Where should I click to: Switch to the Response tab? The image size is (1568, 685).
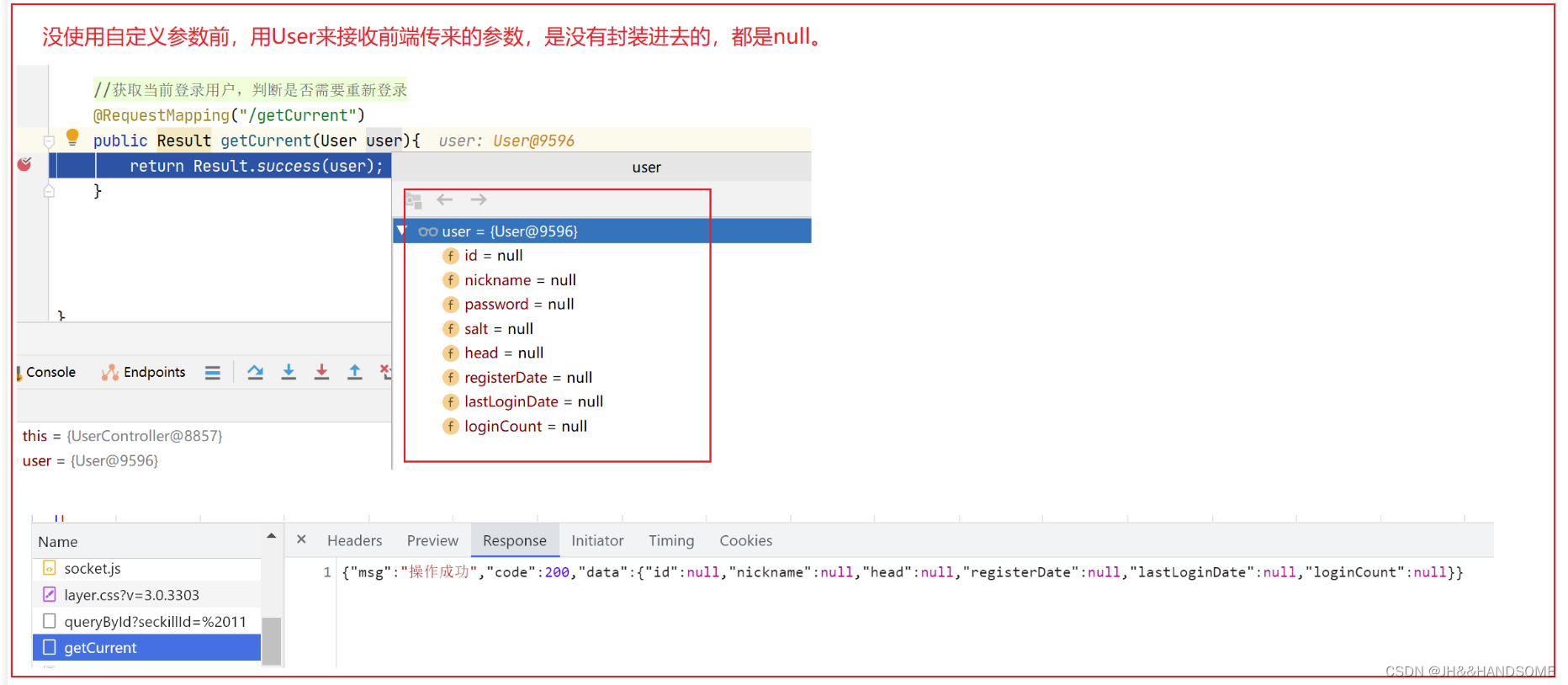tap(515, 540)
